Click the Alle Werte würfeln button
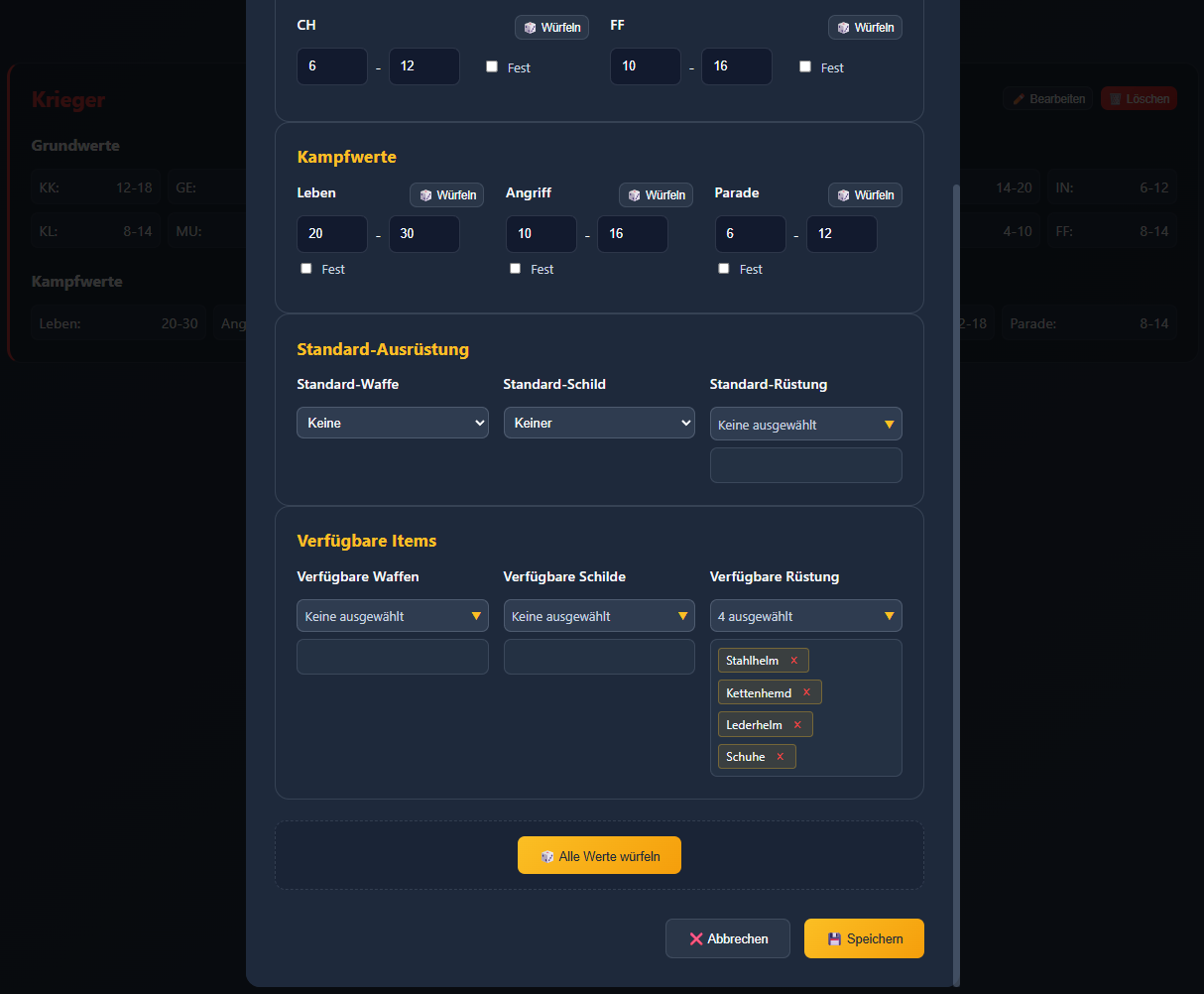Viewport: 1204px width, 994px height. tap(599, 855)
